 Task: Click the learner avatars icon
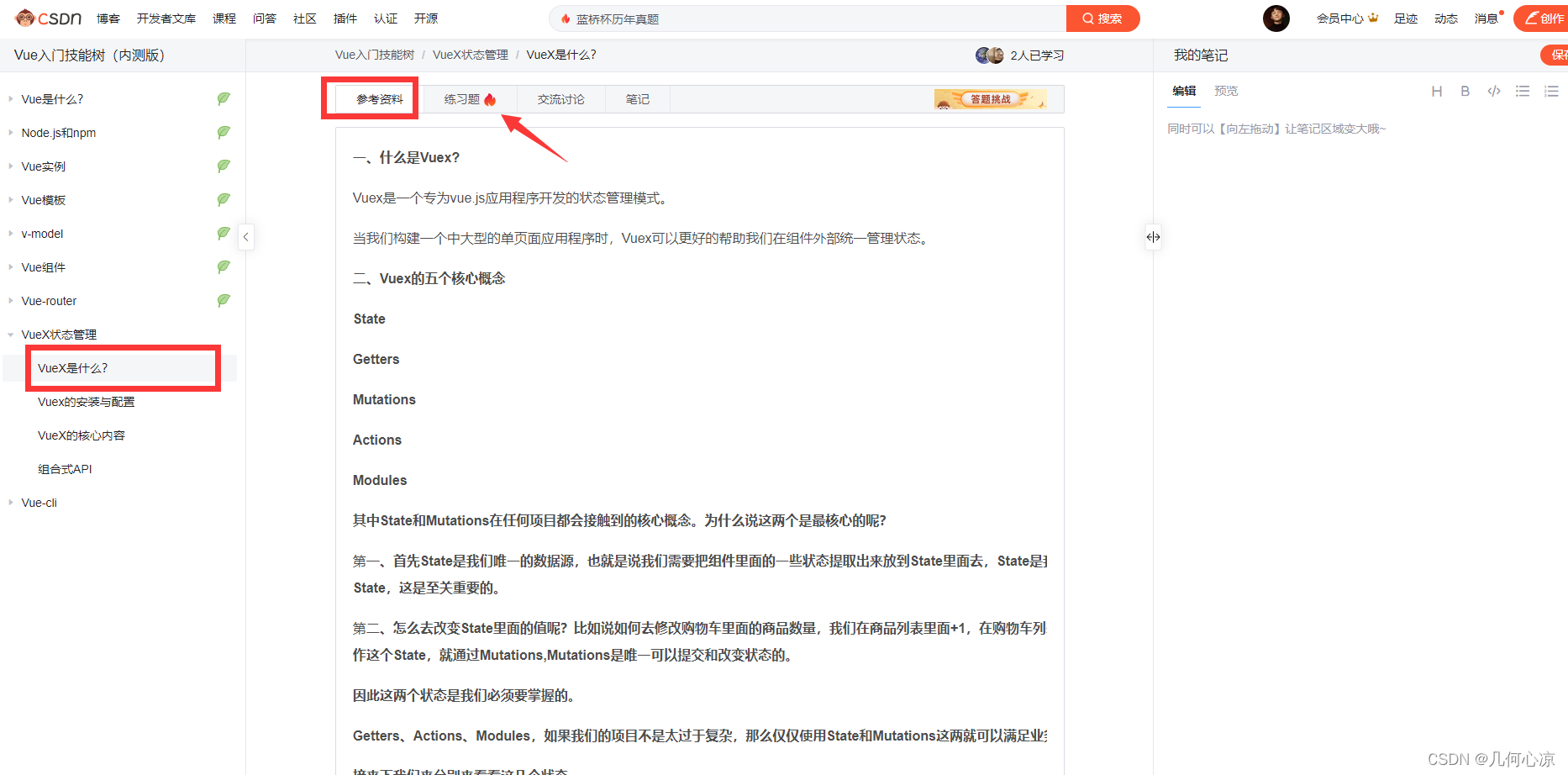pos(989,55)
